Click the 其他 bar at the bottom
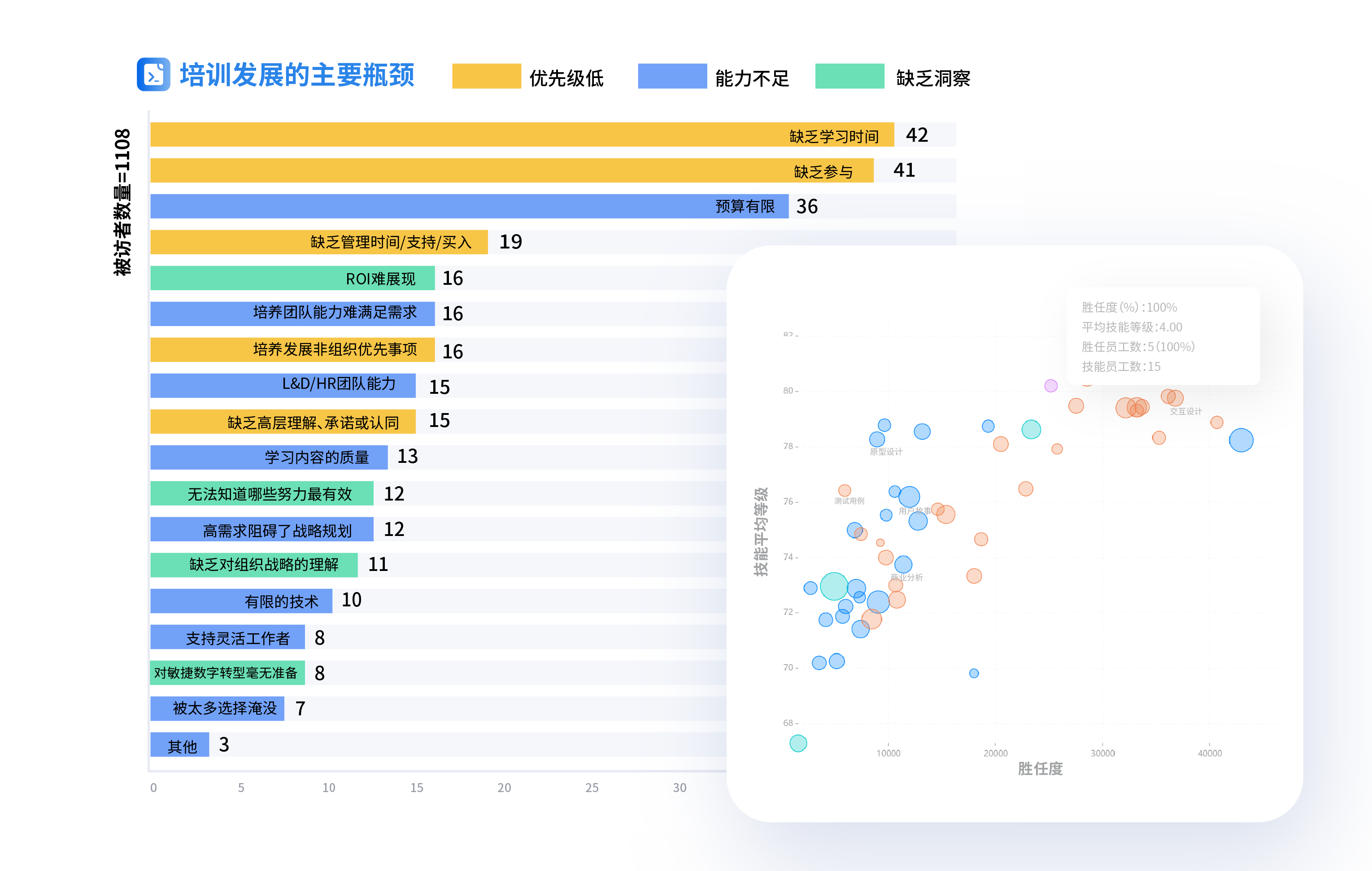Image resolution: width=1372 pixels, height=871 pixels. [x=179, y=745]
